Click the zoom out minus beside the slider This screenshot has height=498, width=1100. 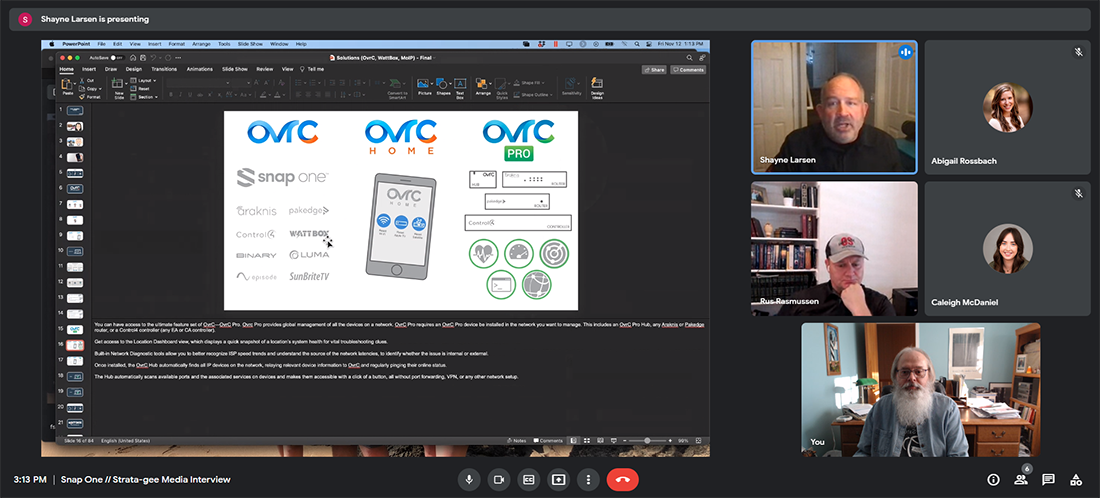coord(623,440)
